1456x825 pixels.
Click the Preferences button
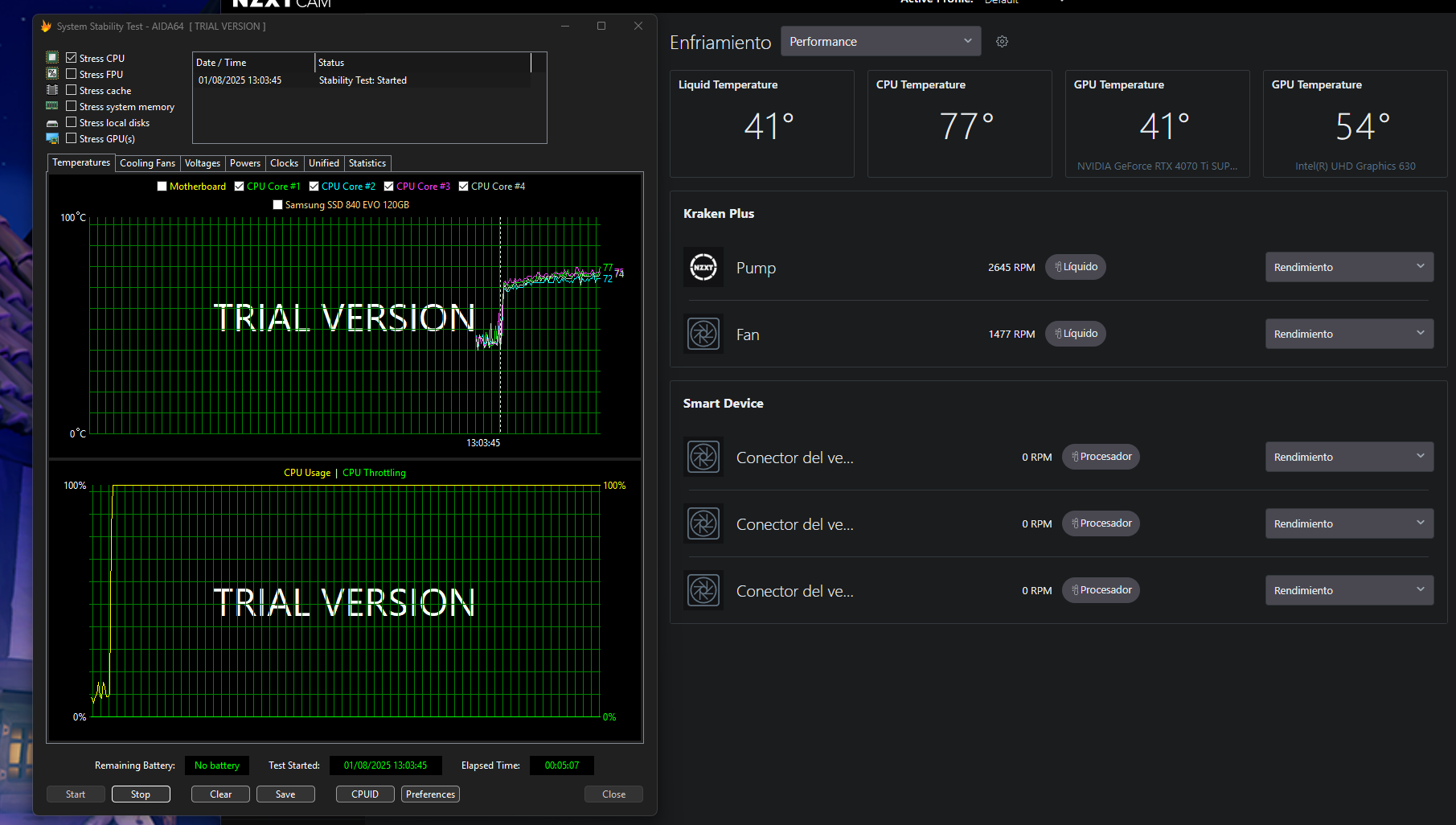pos(430,794)
